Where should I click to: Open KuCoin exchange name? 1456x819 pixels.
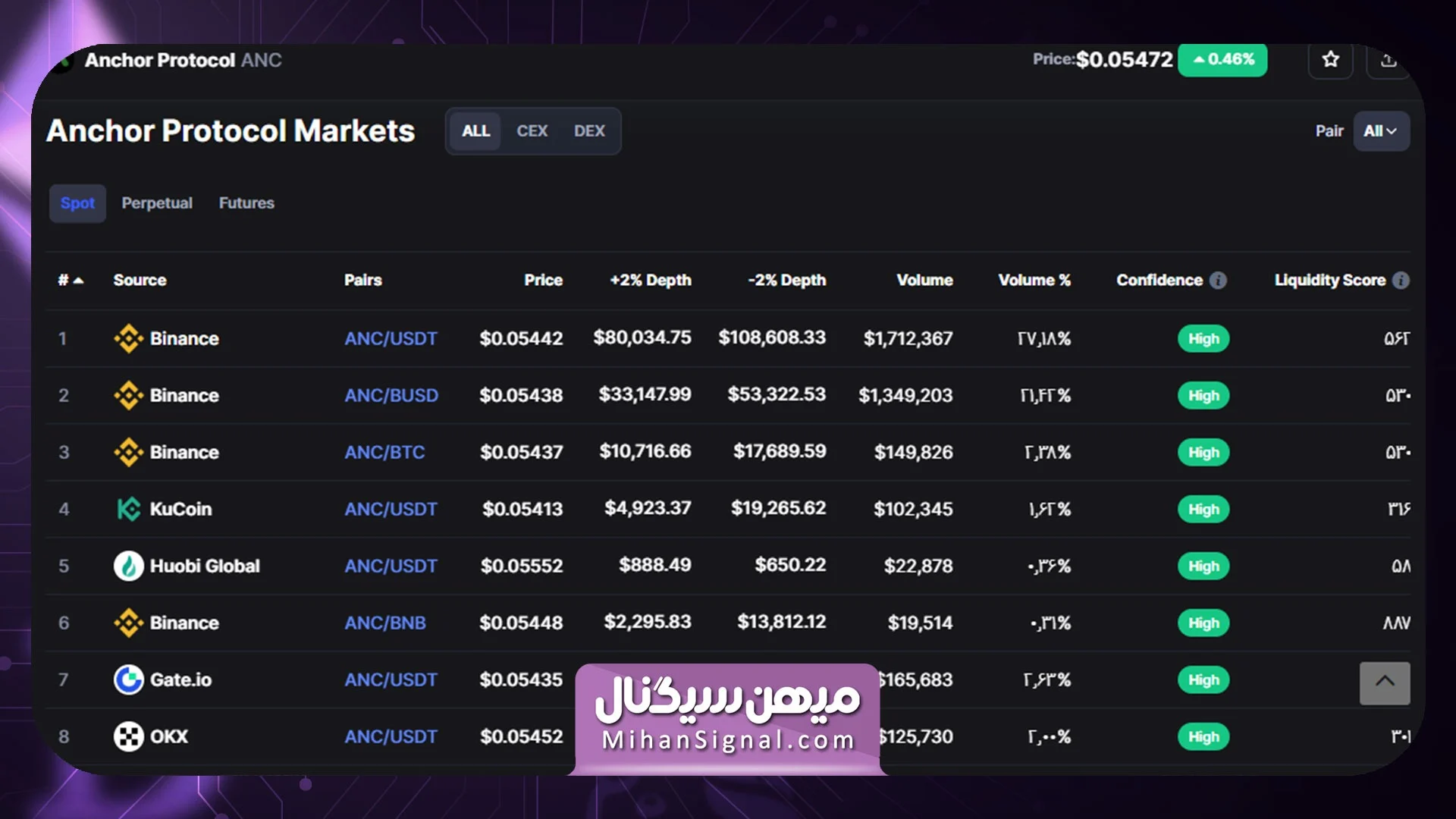coord(180,510)
